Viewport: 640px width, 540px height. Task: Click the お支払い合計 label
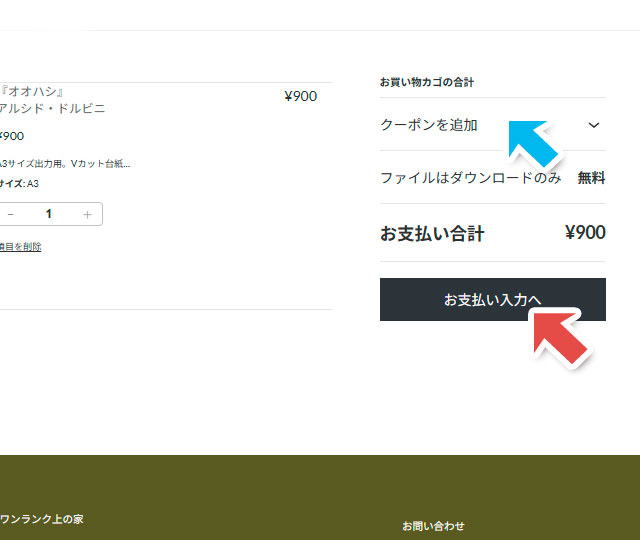pos(432,234)
